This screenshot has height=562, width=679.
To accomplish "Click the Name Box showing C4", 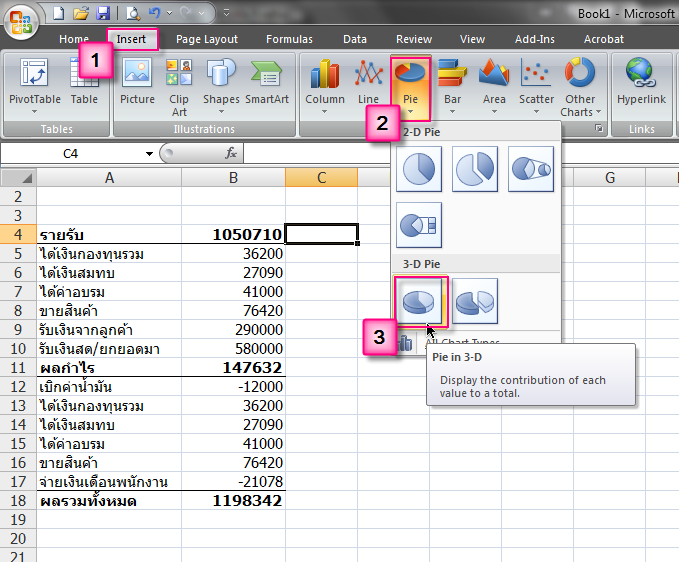I will pyautogui.click(x=71, y=154).
